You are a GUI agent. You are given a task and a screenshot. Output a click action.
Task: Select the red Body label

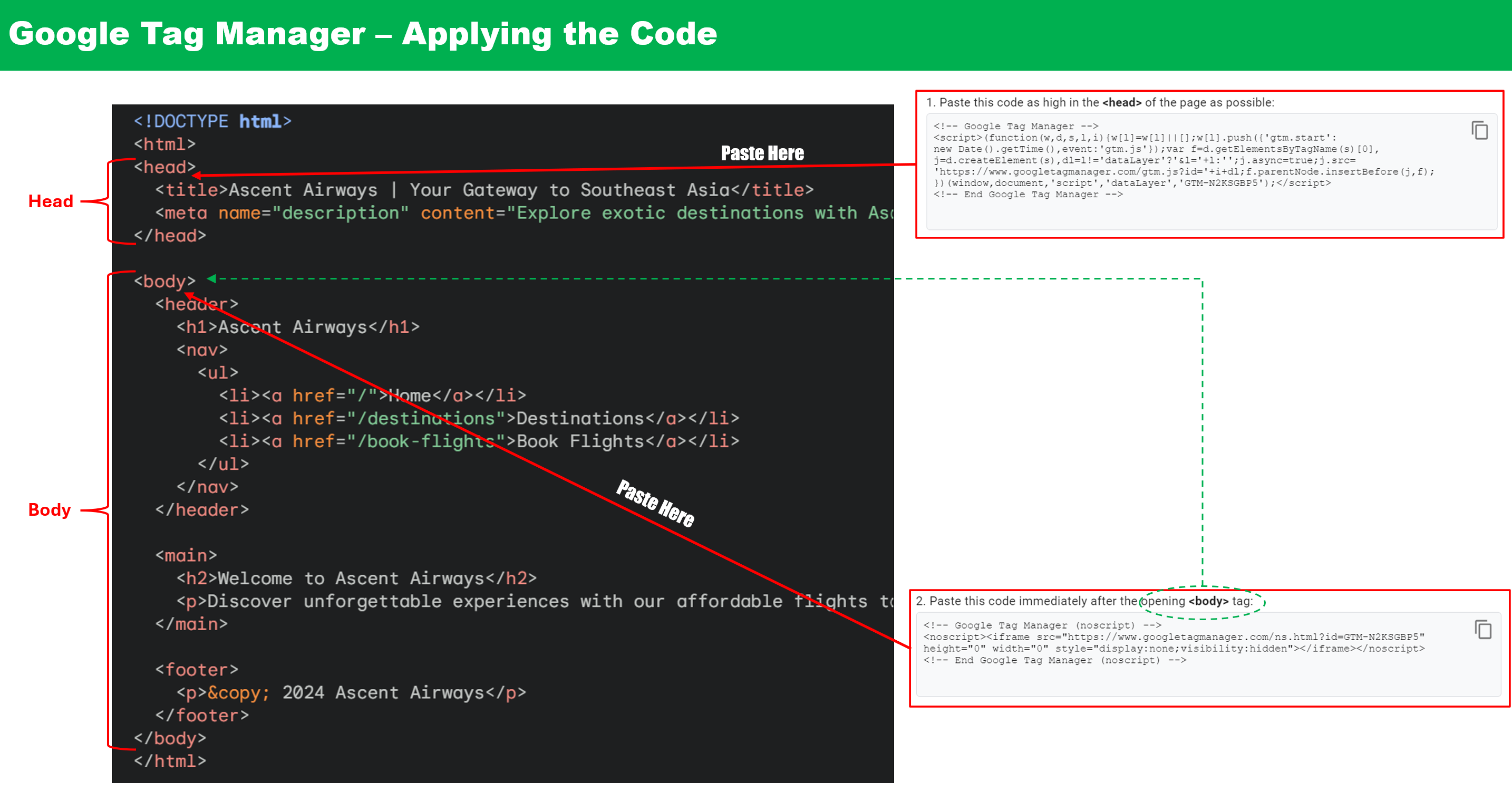(50, 510)
